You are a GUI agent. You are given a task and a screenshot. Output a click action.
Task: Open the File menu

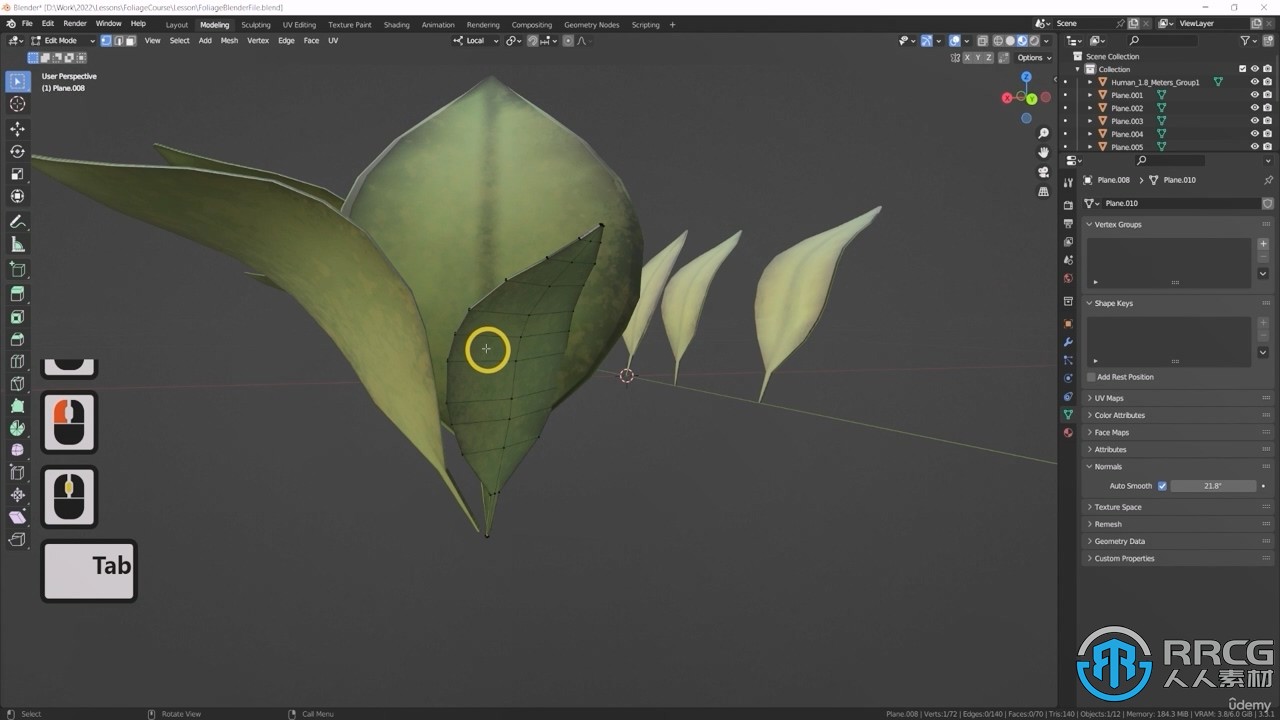[x=27, y=23]
